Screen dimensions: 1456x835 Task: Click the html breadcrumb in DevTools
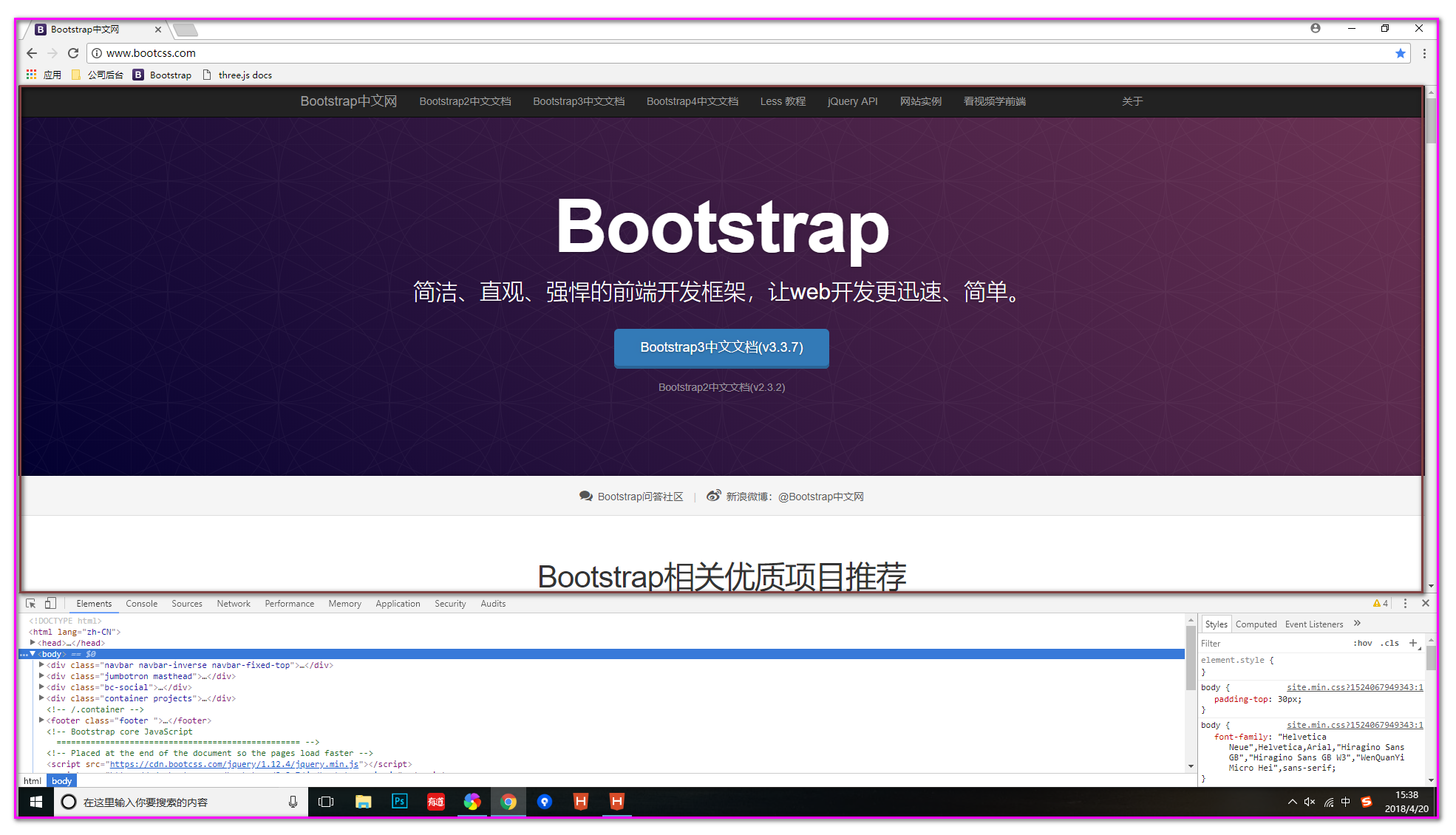point(33,781)
